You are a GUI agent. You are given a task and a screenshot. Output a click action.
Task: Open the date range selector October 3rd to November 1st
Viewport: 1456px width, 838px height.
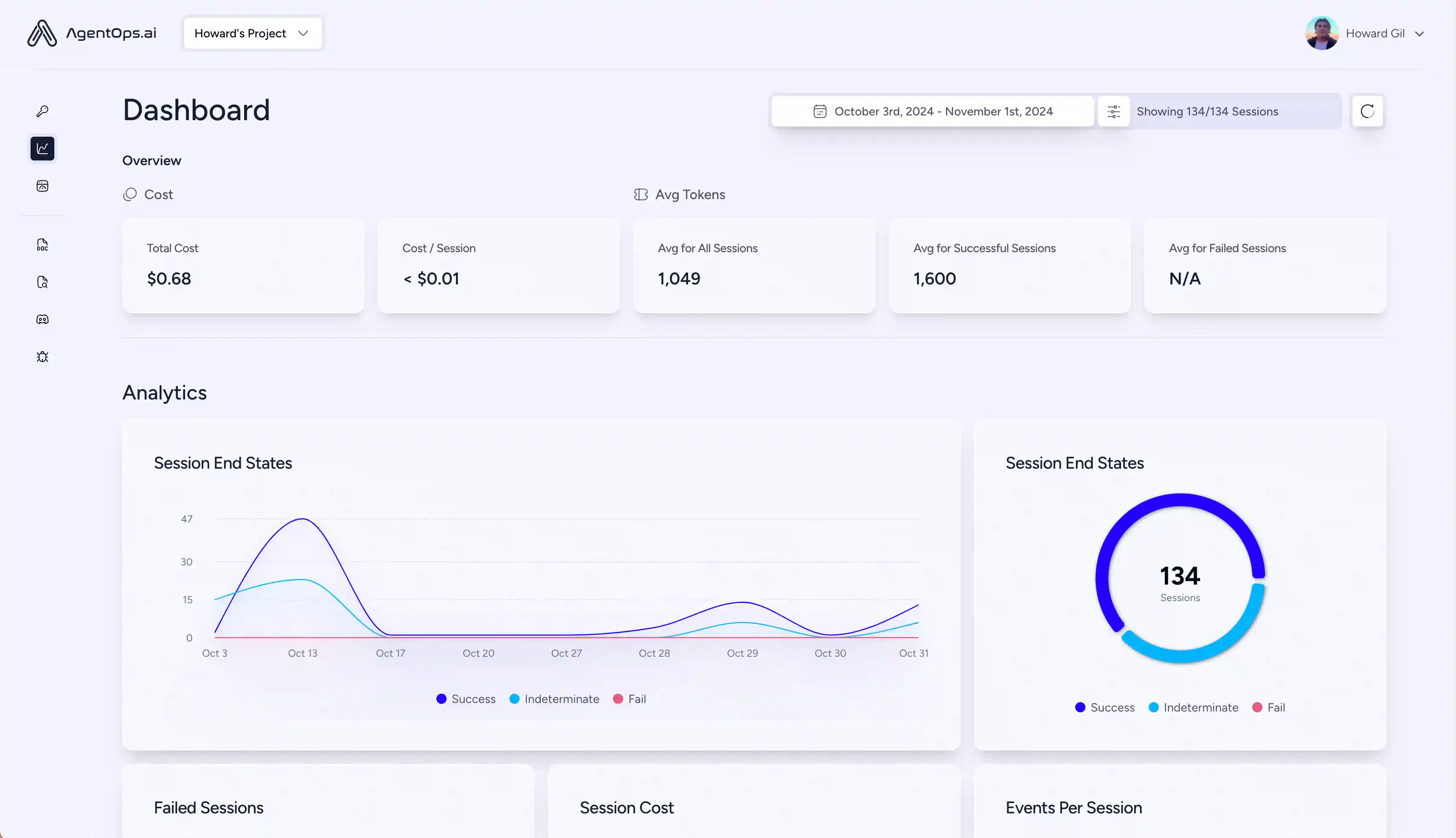[x=944, y=111]
